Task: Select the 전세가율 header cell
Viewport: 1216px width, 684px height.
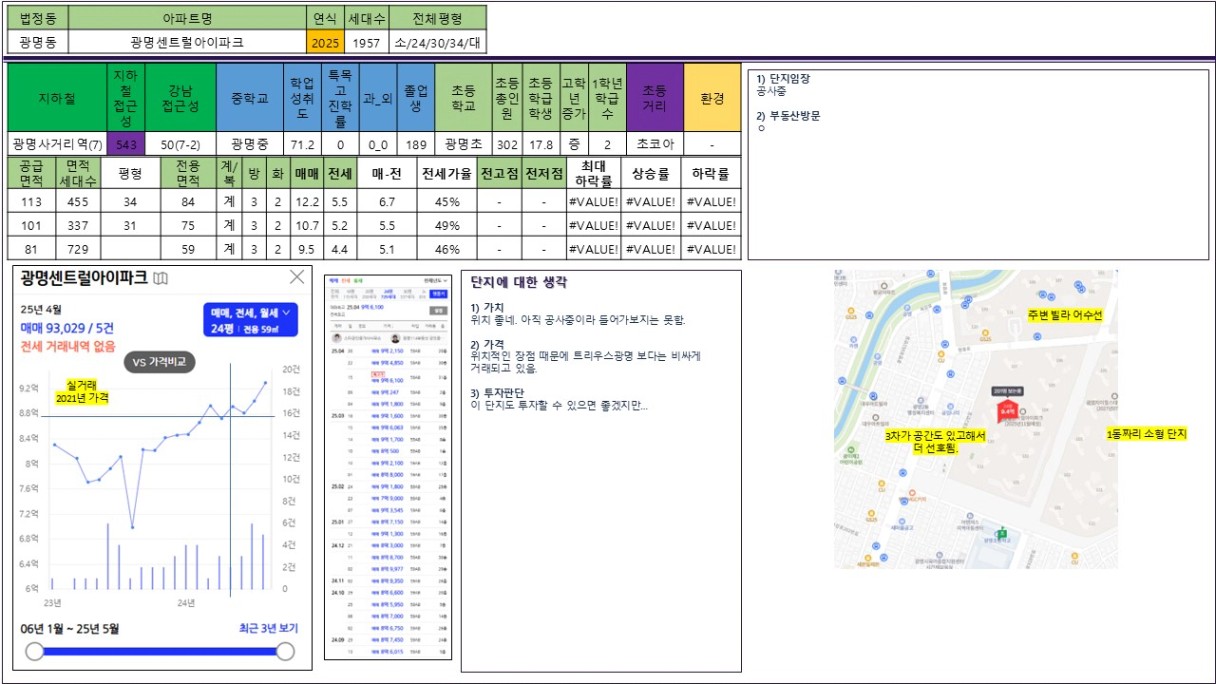Action: pos(446,173)
